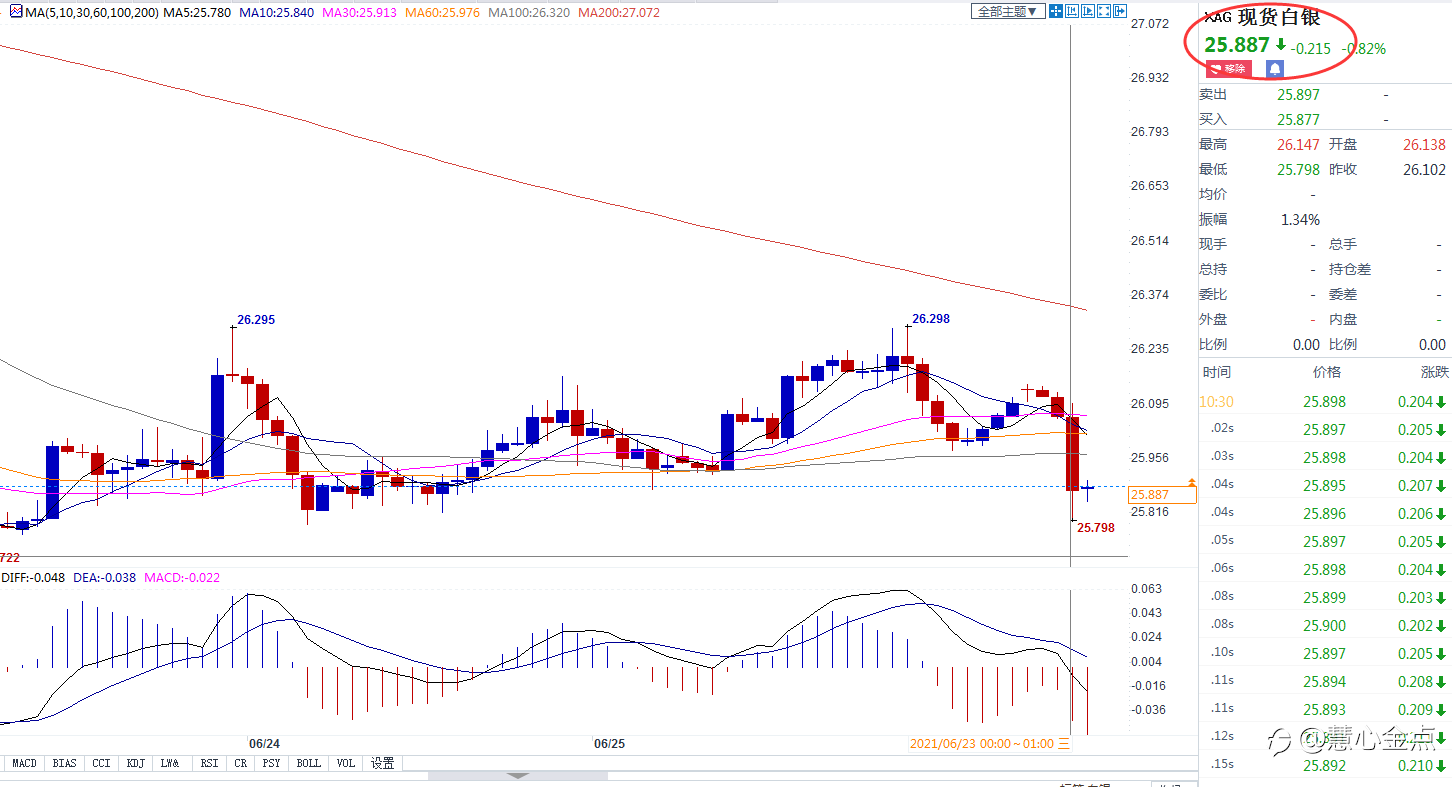The width and height of the screenshot is (1452, 787).
Task: Click the date range menu icon beside 00:00~01:00
Action: pos(1064,744)
